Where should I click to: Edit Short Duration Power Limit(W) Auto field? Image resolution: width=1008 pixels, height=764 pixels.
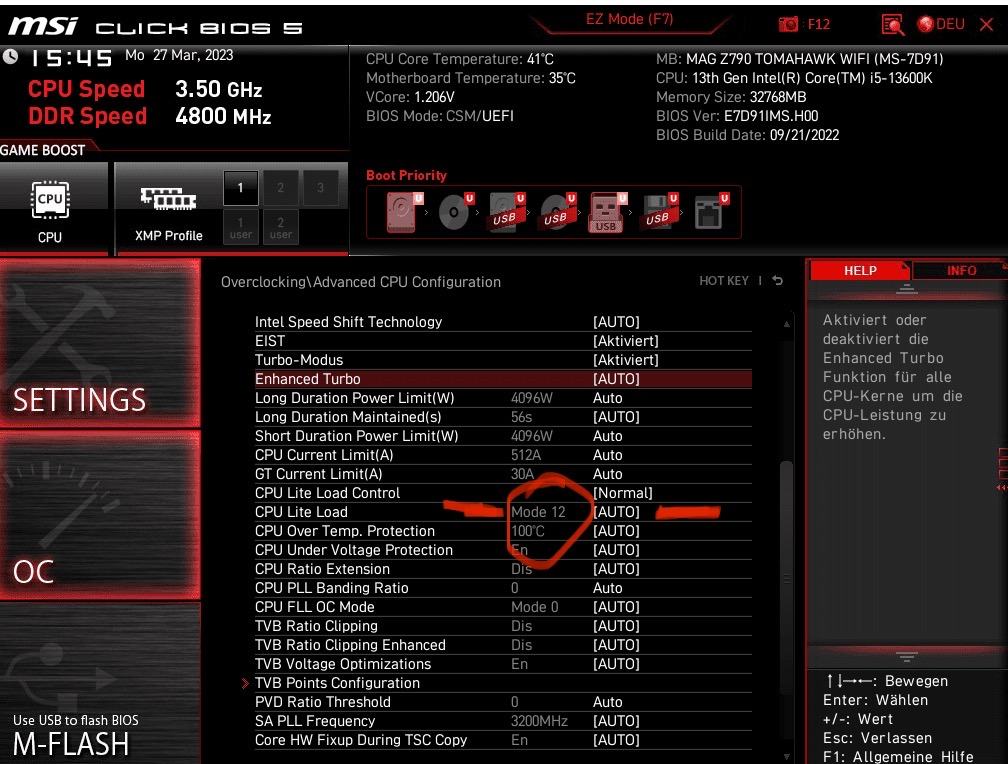click(608, 435)
